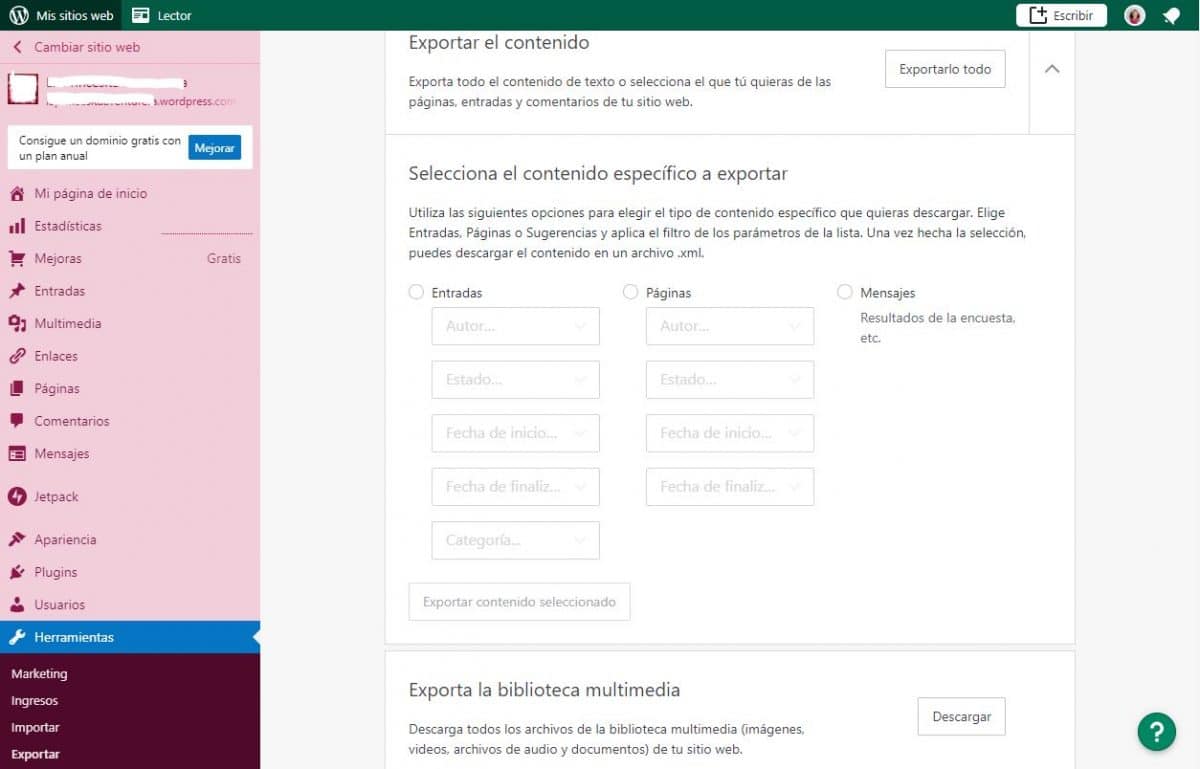Click Exportar contenido seleccionado button
Screen dimensions: 1200x769
519,602
